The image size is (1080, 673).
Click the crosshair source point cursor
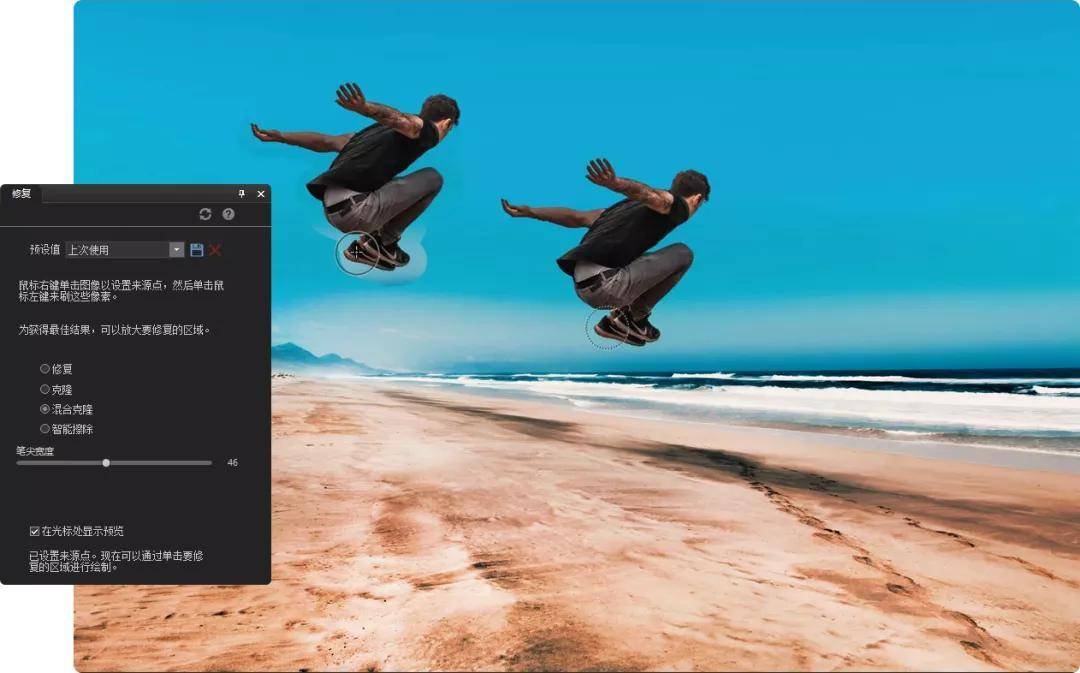click(x=357, y=252)
